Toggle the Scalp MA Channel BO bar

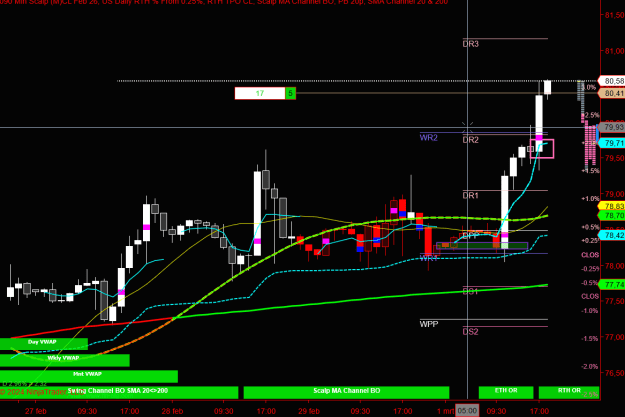[346, 392]
